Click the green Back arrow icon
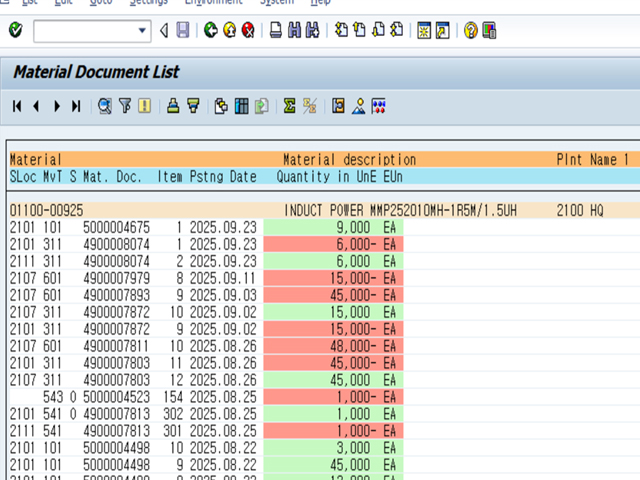 [210, 31]
